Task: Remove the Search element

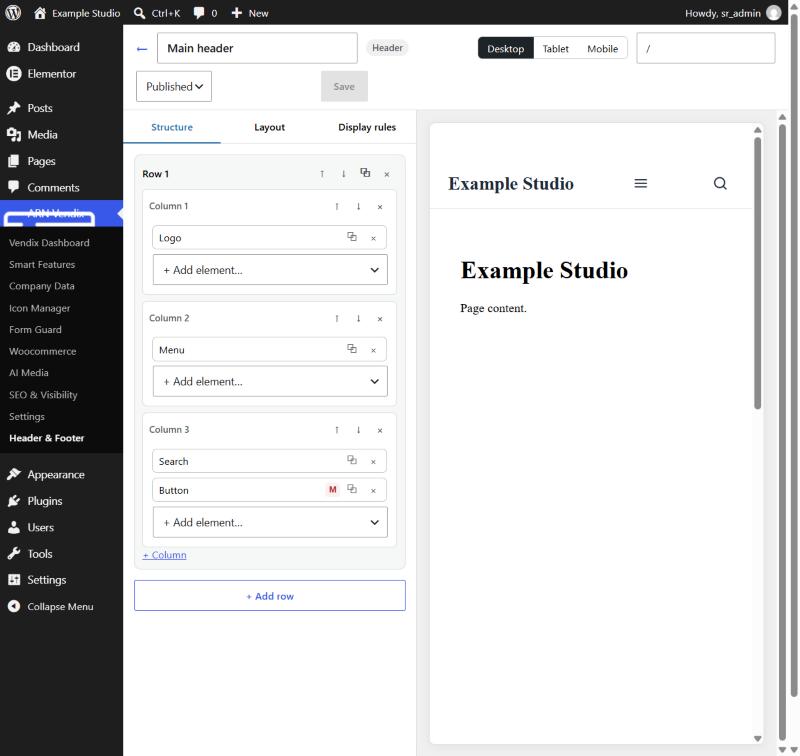Action: click(373, 462)
